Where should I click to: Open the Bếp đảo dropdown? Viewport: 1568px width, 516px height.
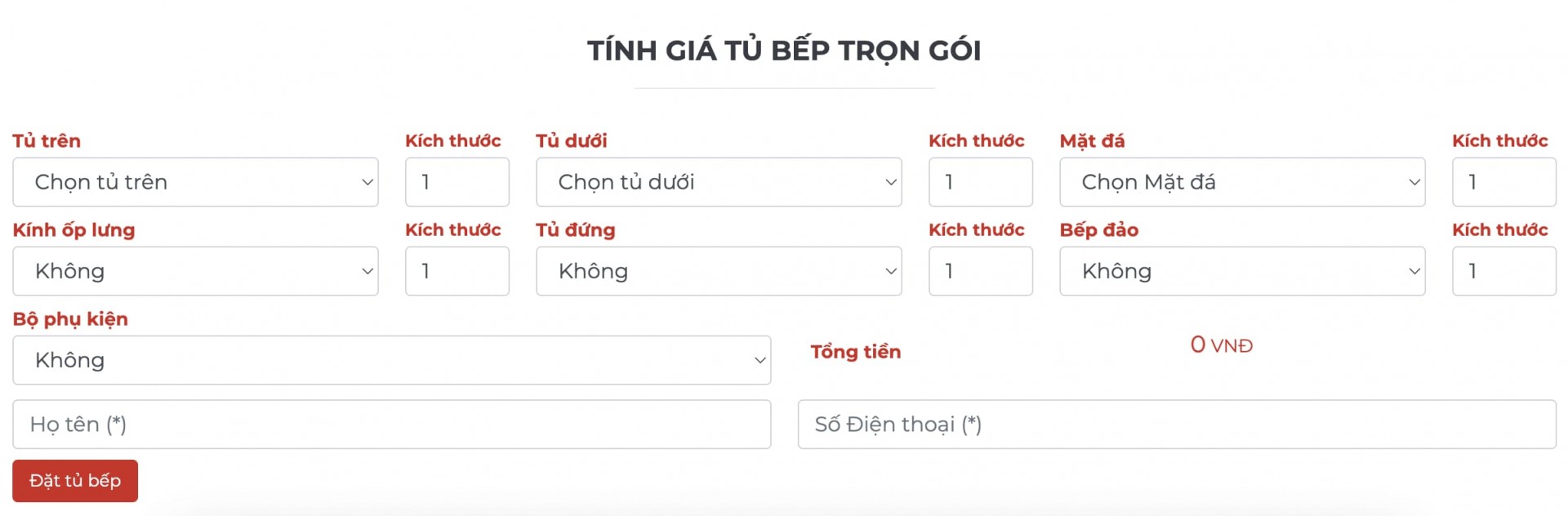pyautogui.click(x=1242, y=271)
